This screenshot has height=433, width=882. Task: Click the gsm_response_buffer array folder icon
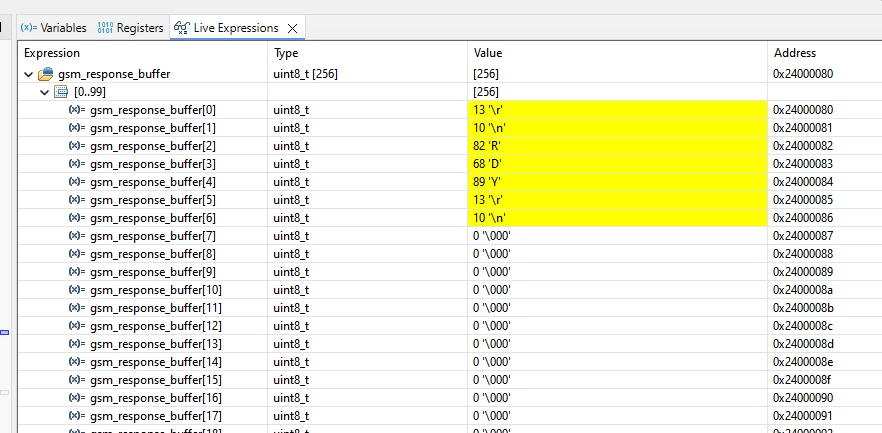tap(46, 74)
